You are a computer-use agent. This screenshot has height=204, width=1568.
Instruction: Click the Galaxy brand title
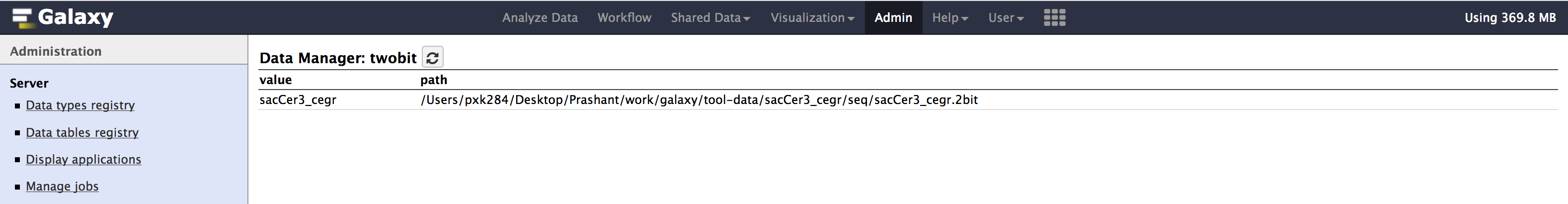click(76, 17)
